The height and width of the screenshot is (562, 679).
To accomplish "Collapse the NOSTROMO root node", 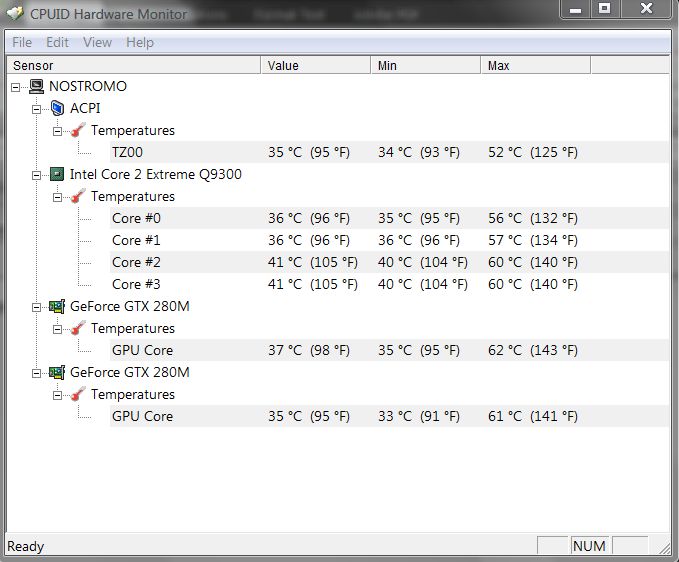I will (x=16, y=87).
